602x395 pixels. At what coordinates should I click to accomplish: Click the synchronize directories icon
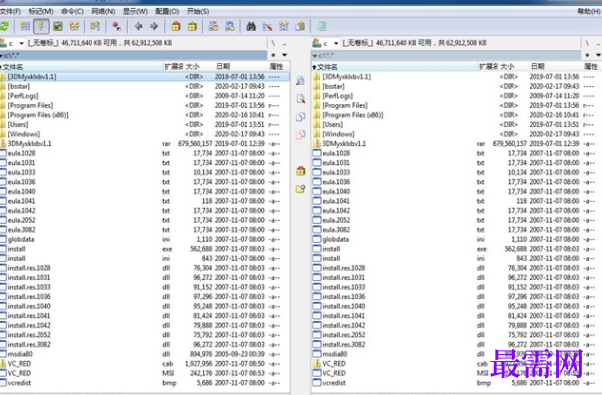[284, 26]
